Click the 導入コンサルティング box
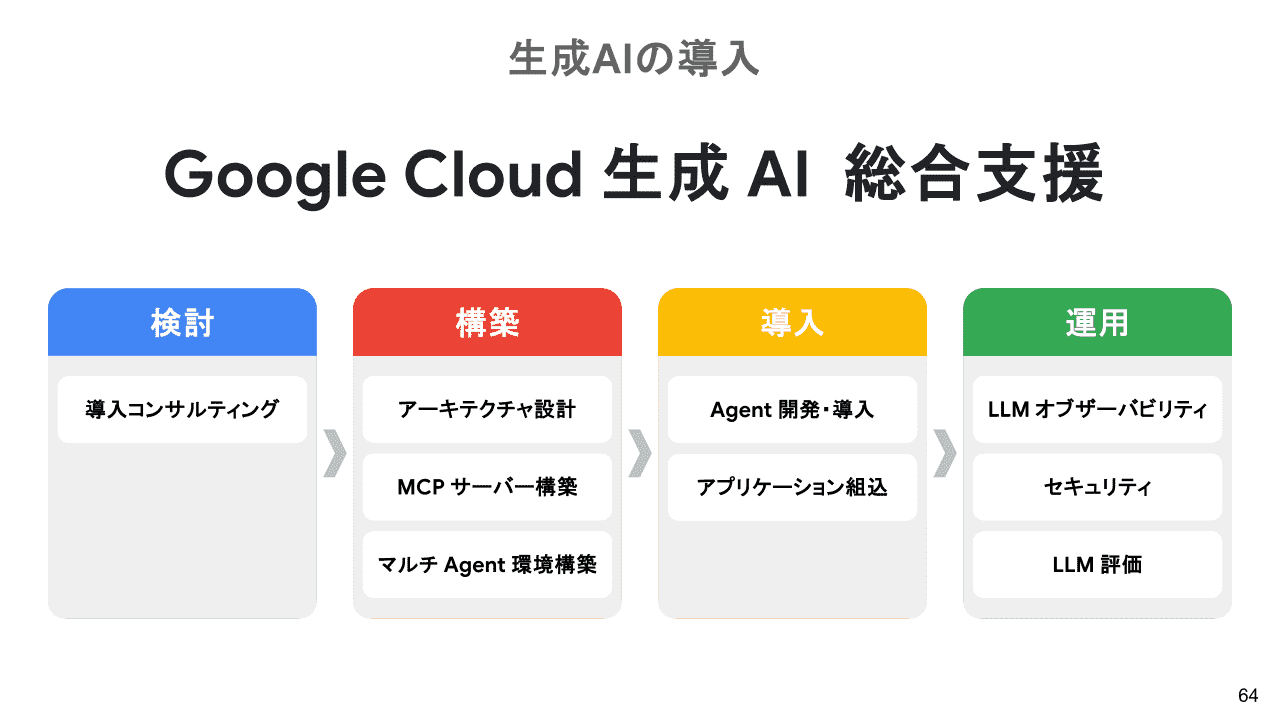This screenshot has width=1280, height=720. tap(182, 409)
